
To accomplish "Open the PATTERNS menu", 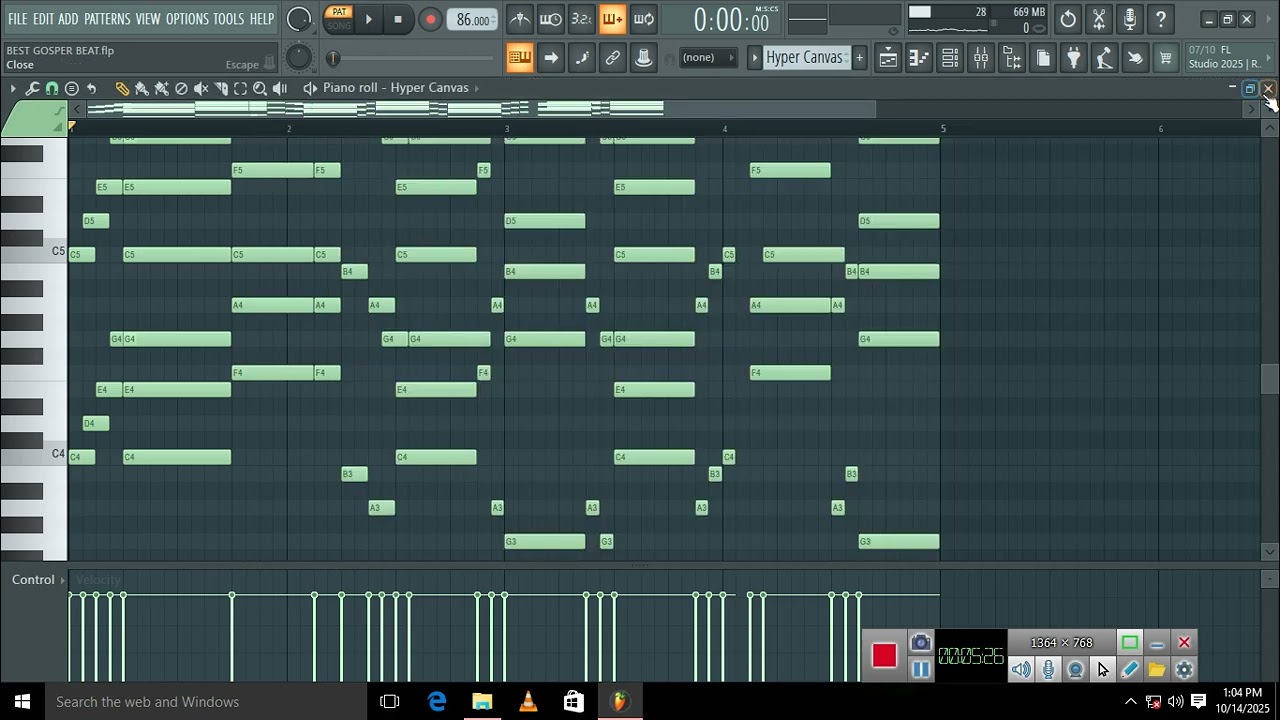I will [x=107, y=19].
